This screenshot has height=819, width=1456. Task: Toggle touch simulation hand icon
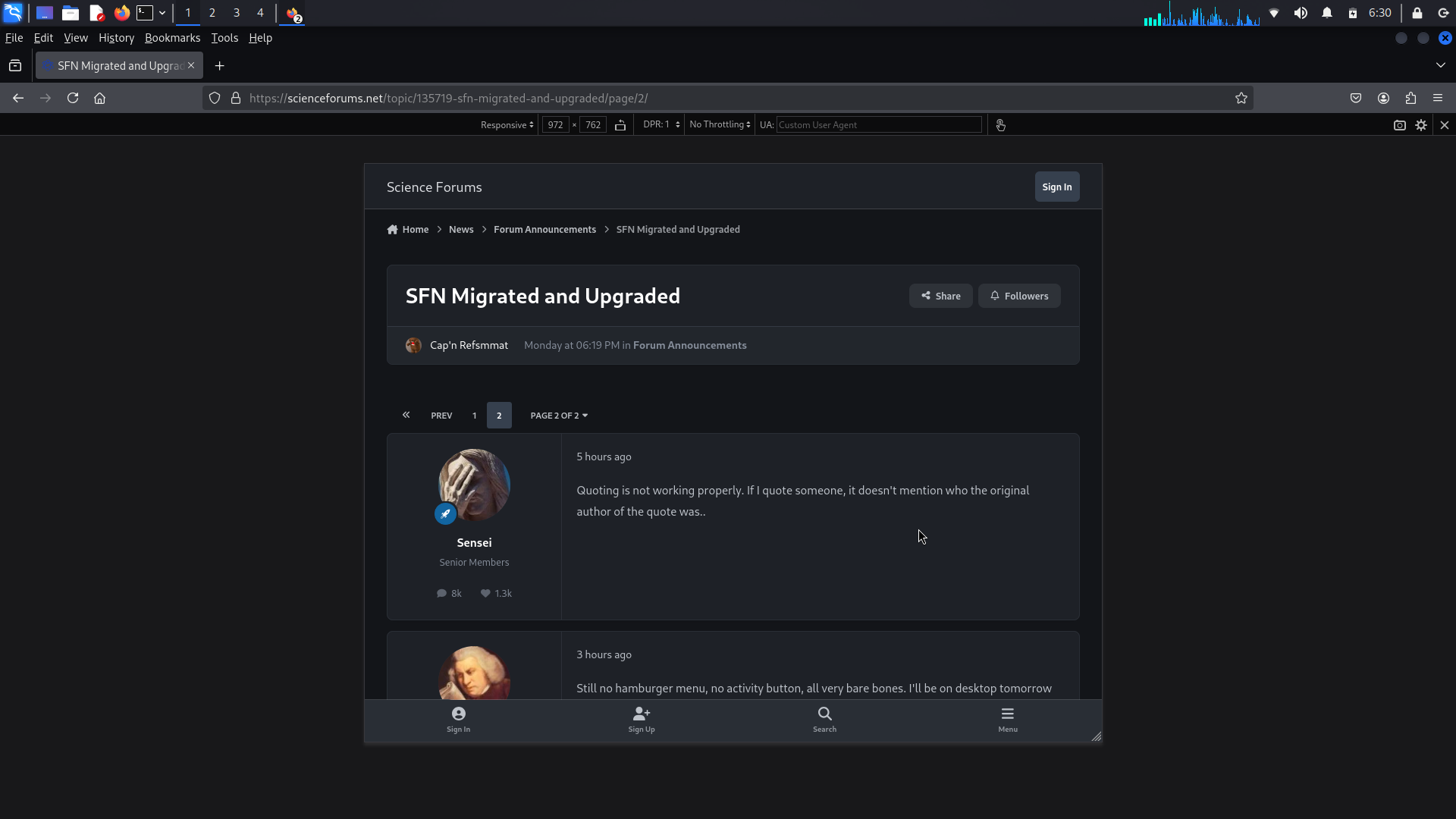[x=1000, y=125]
